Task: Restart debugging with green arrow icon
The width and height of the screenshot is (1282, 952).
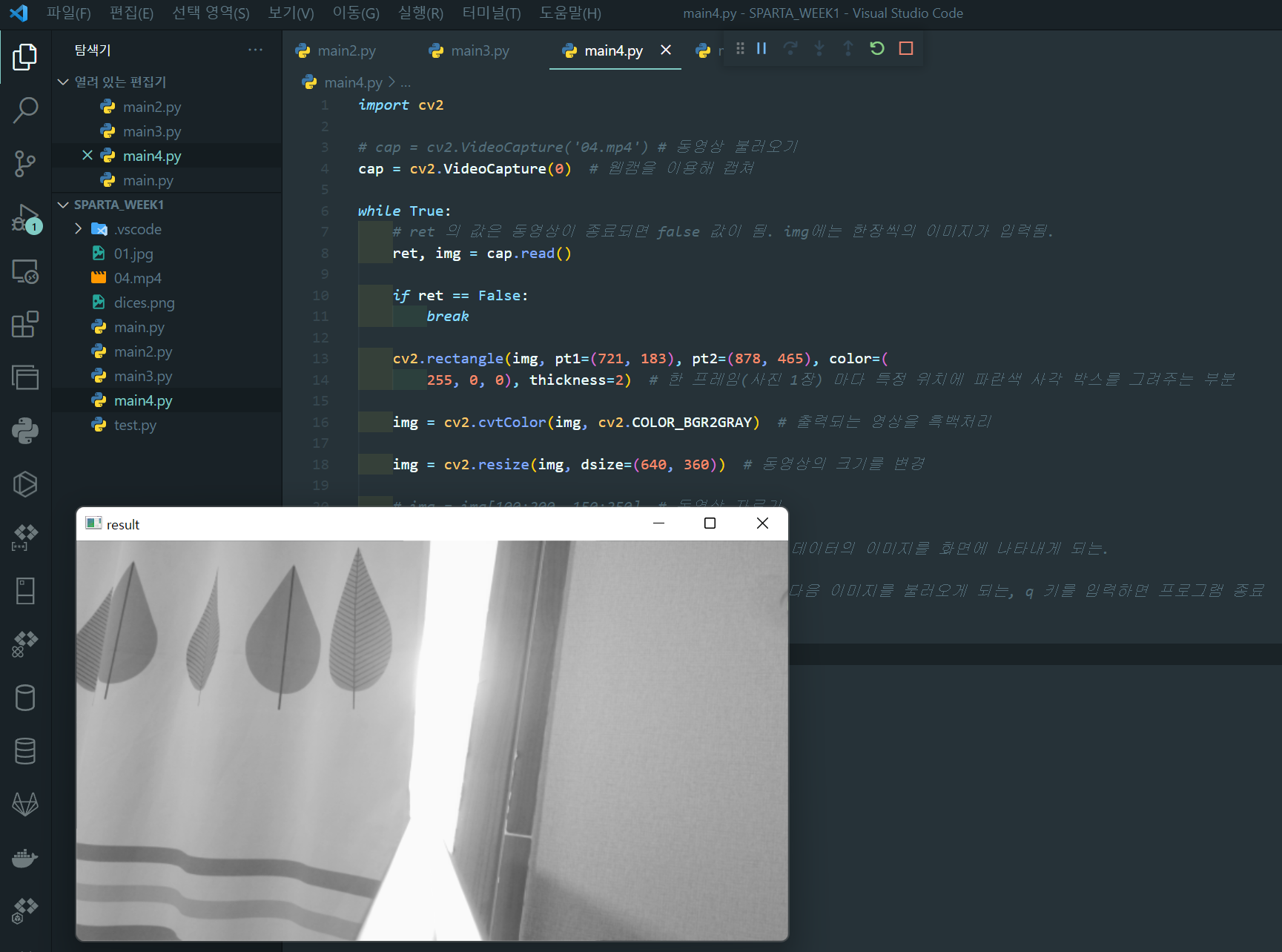Action: (x=877, y=48)
